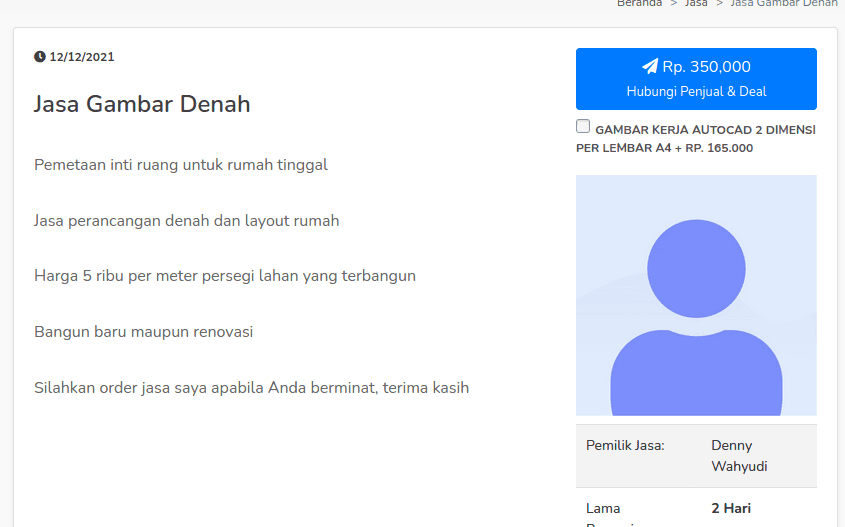The image size is (845, 527).
Task: Click the paper plane icon on price button
Action: [x=650, y=66]
